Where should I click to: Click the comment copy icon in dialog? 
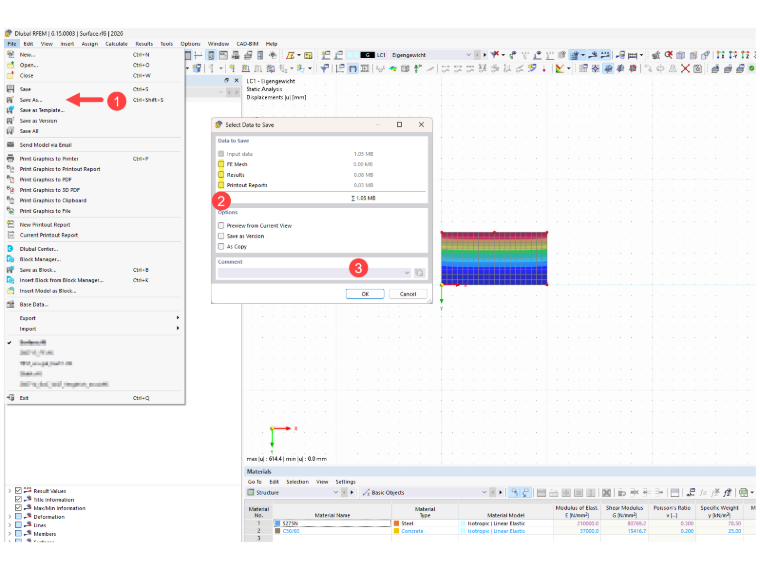[419, 273]
